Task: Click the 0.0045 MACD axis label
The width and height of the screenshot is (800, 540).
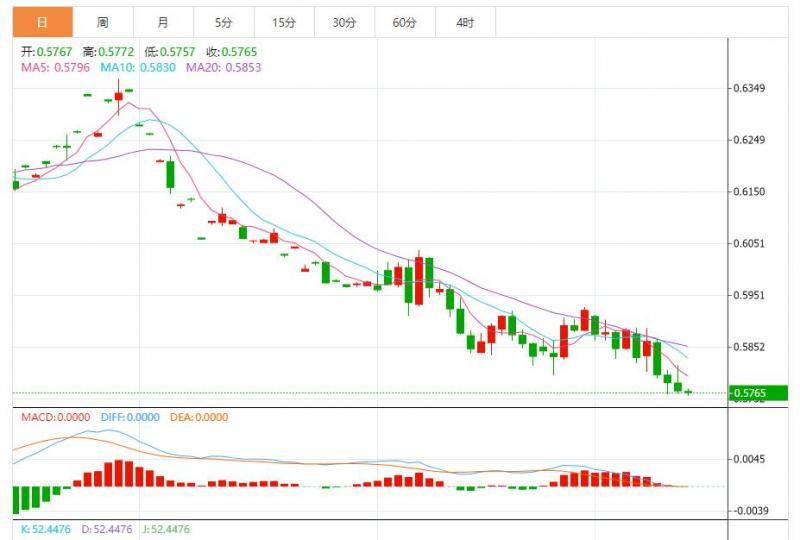Action: [749, 459]
